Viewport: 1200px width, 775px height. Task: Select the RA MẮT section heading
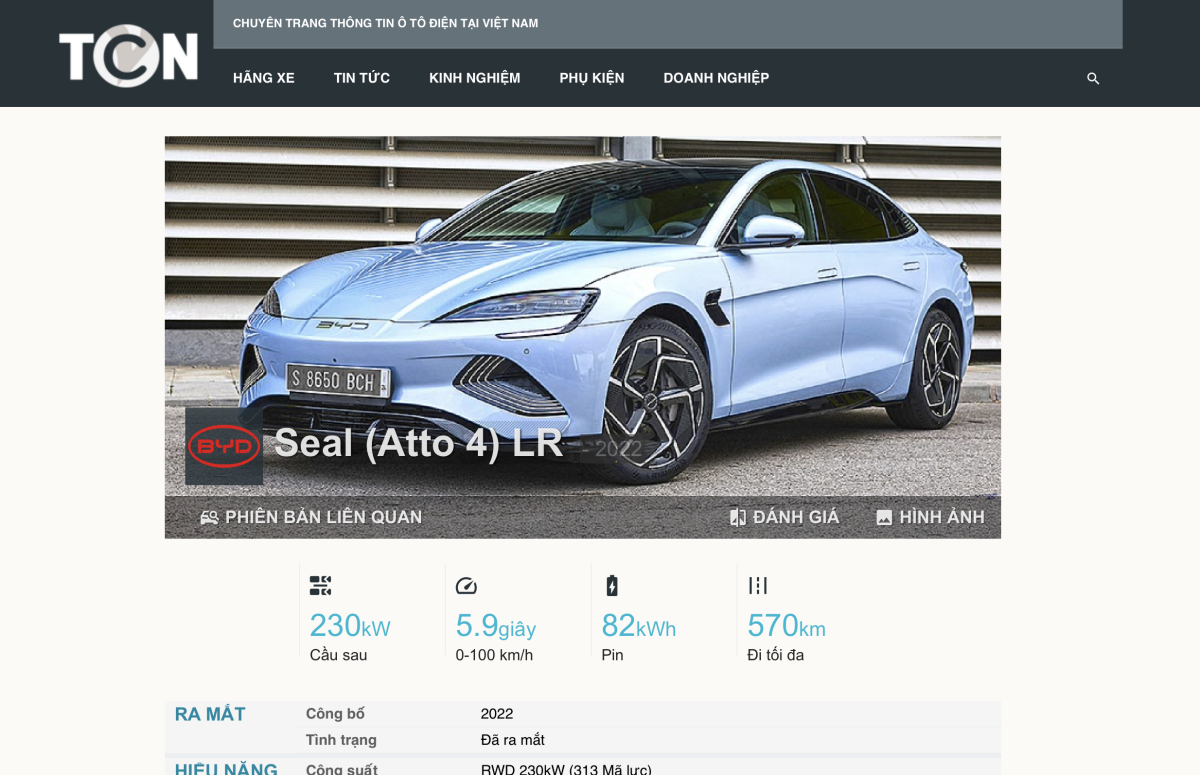point(210,714)
